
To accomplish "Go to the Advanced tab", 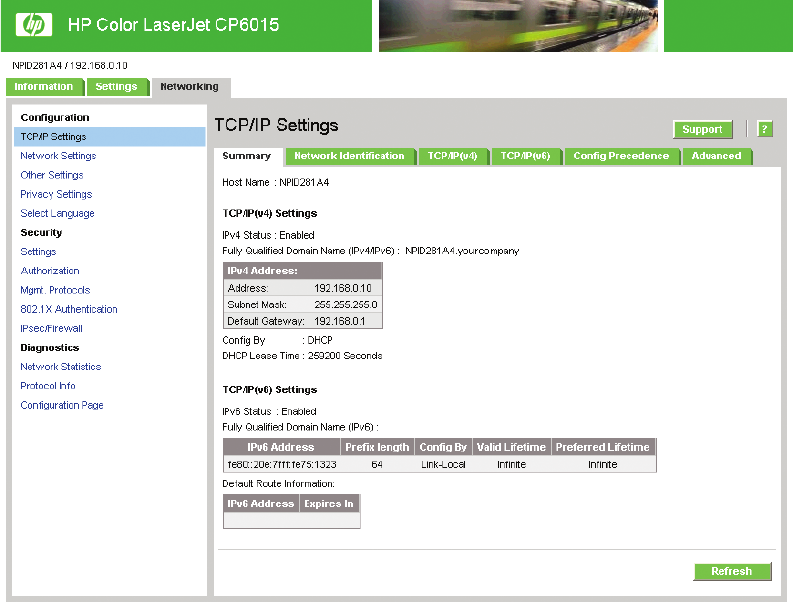I will tap(717, 156).
